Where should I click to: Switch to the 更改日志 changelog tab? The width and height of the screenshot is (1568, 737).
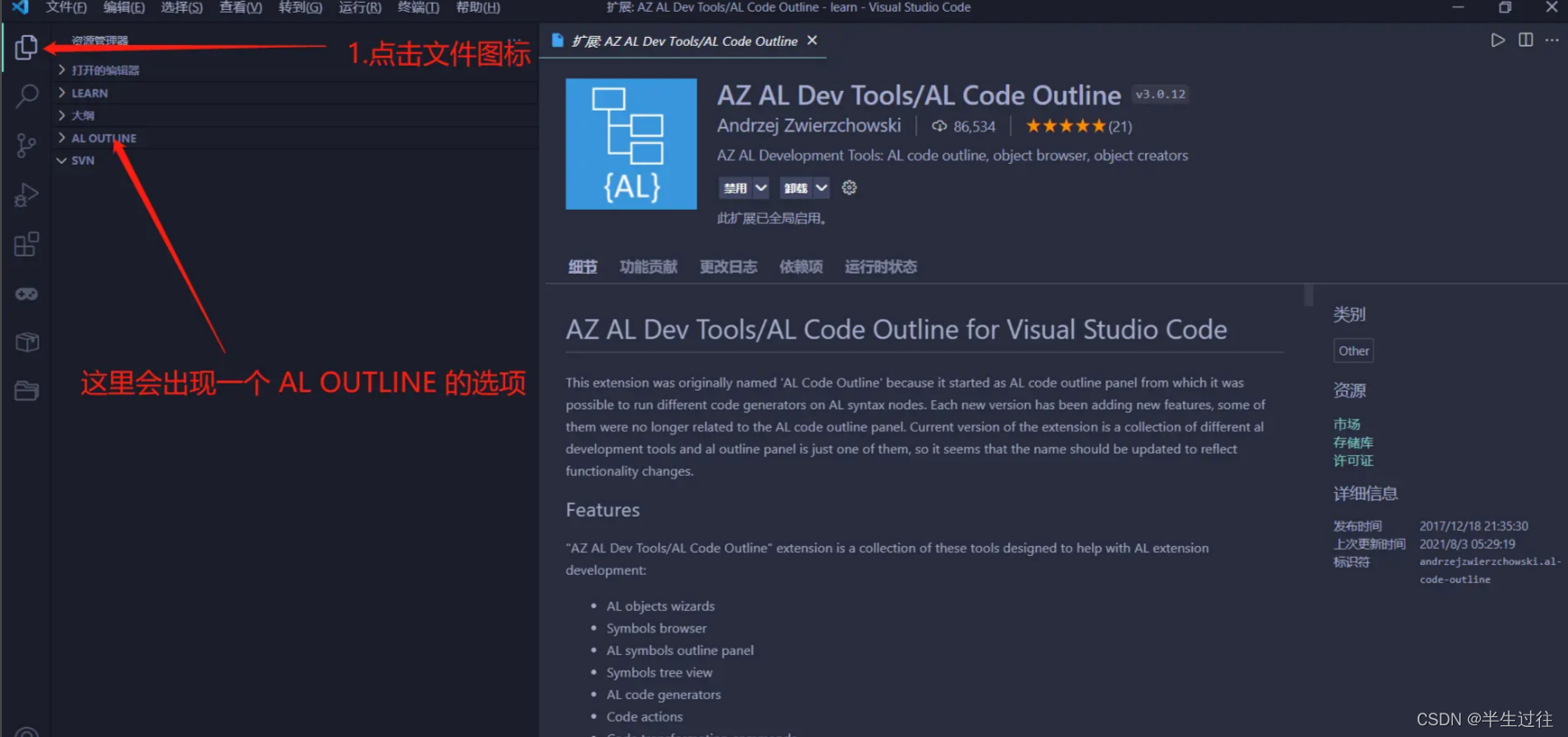728,266
